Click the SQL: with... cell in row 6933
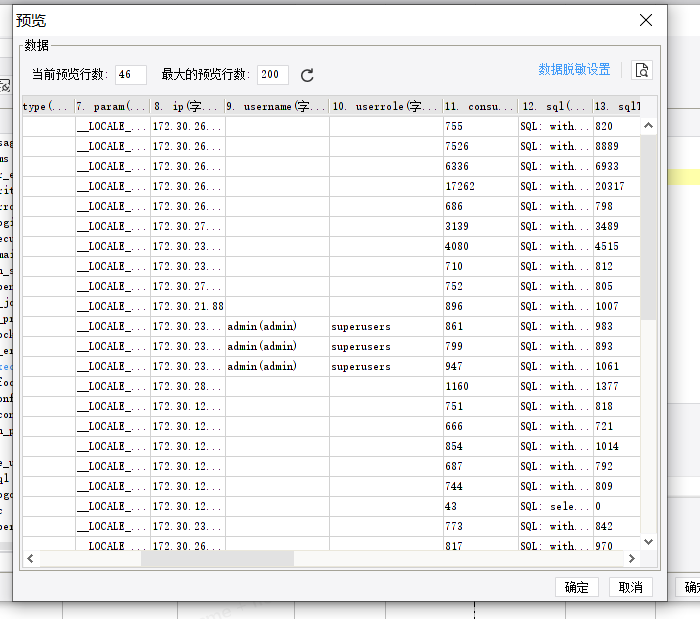This screenshot has height=619, width=700. tap(555, 166)
